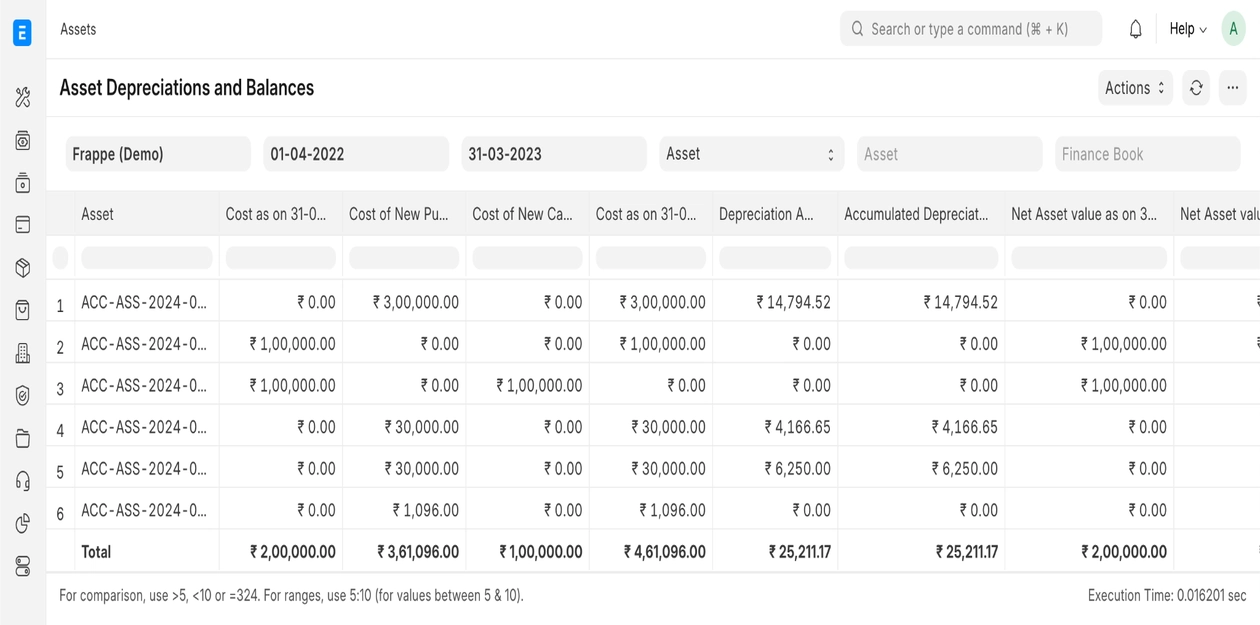Click the 01-04-2022 from date field
1260x625 pixels.
pyautogui.click(x=355, y=154)
